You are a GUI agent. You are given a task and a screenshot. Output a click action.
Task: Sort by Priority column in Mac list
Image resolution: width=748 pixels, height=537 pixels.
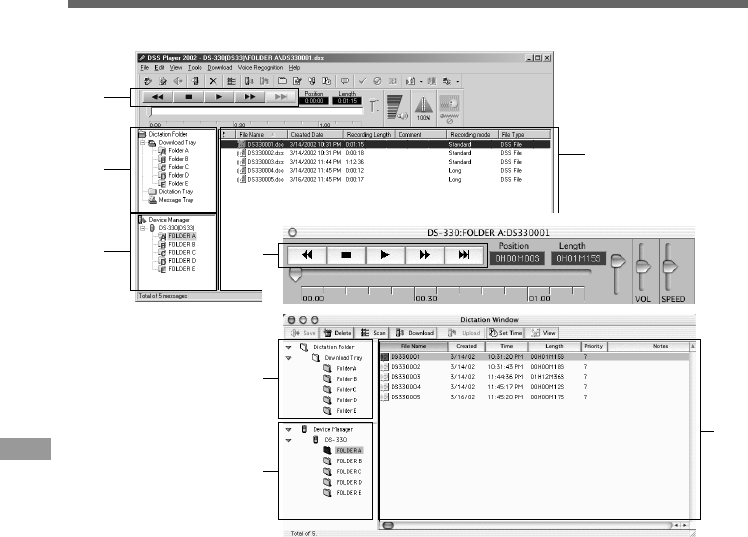click(x=593, y=346)
